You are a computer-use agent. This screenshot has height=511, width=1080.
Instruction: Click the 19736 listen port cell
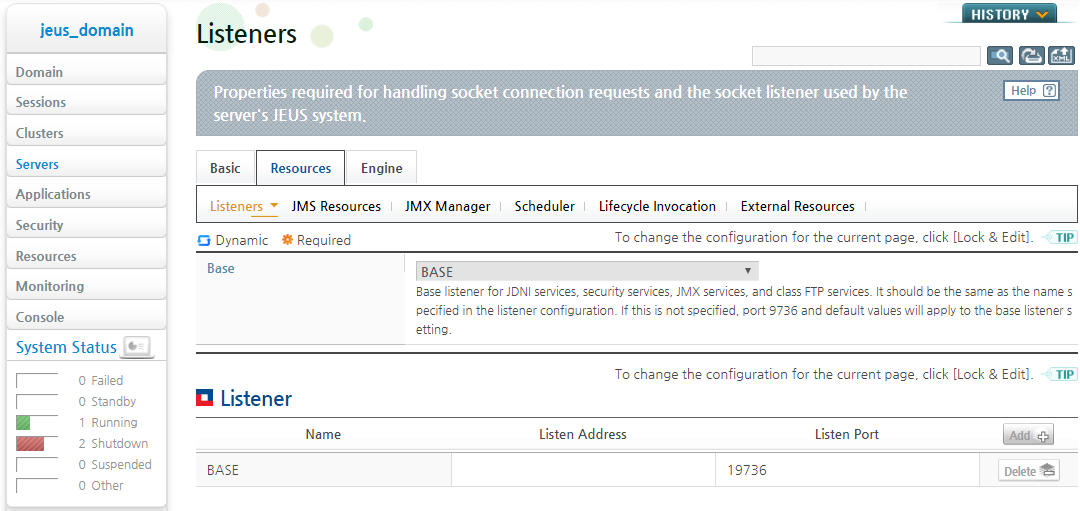click(x=847, y=471)
